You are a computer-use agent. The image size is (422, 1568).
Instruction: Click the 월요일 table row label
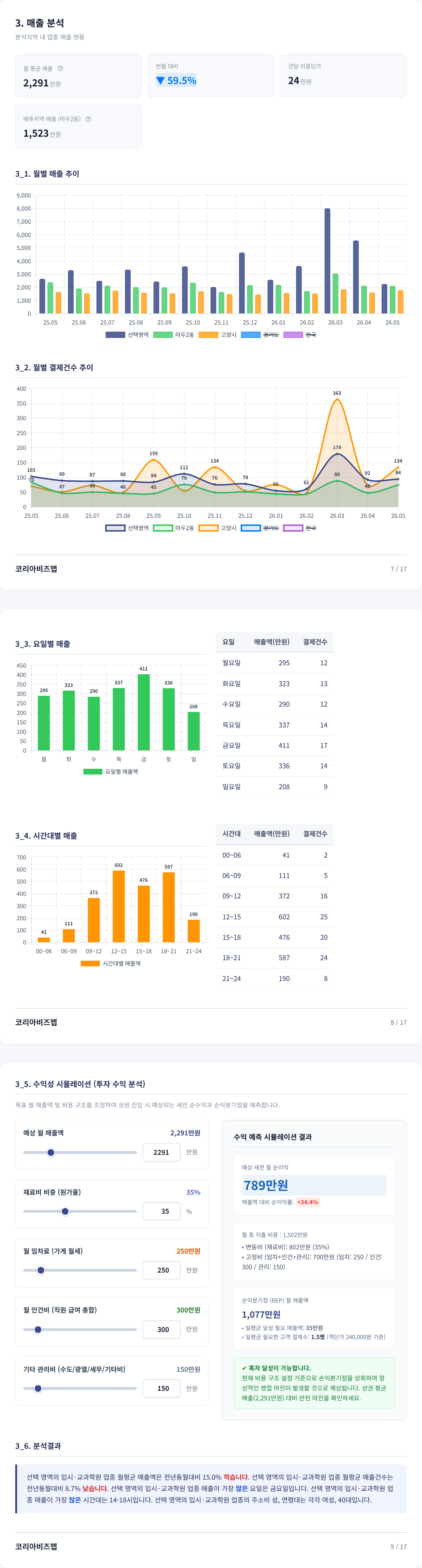(x=231, y=663)
